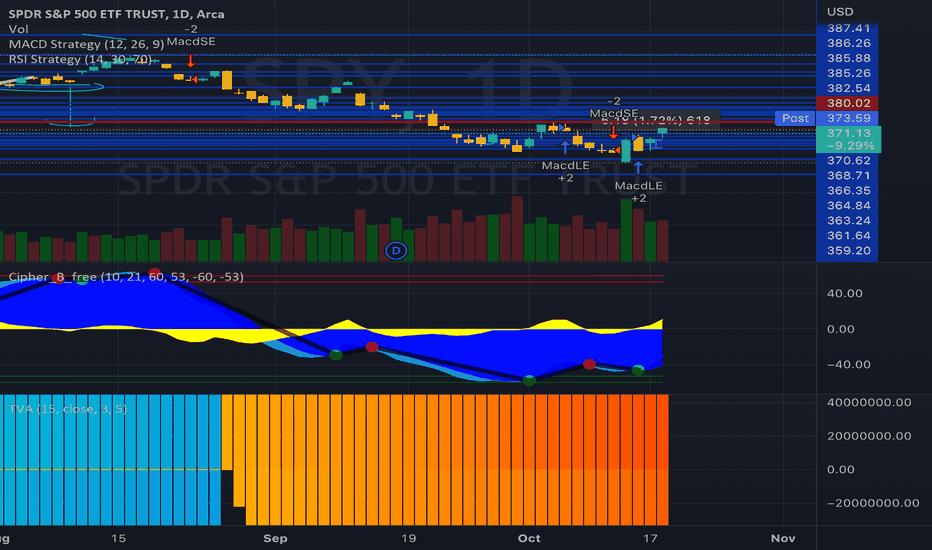Click the Nov date on time axis
Image resolution: width=932 pixels, height=550 pixels.
783,538
